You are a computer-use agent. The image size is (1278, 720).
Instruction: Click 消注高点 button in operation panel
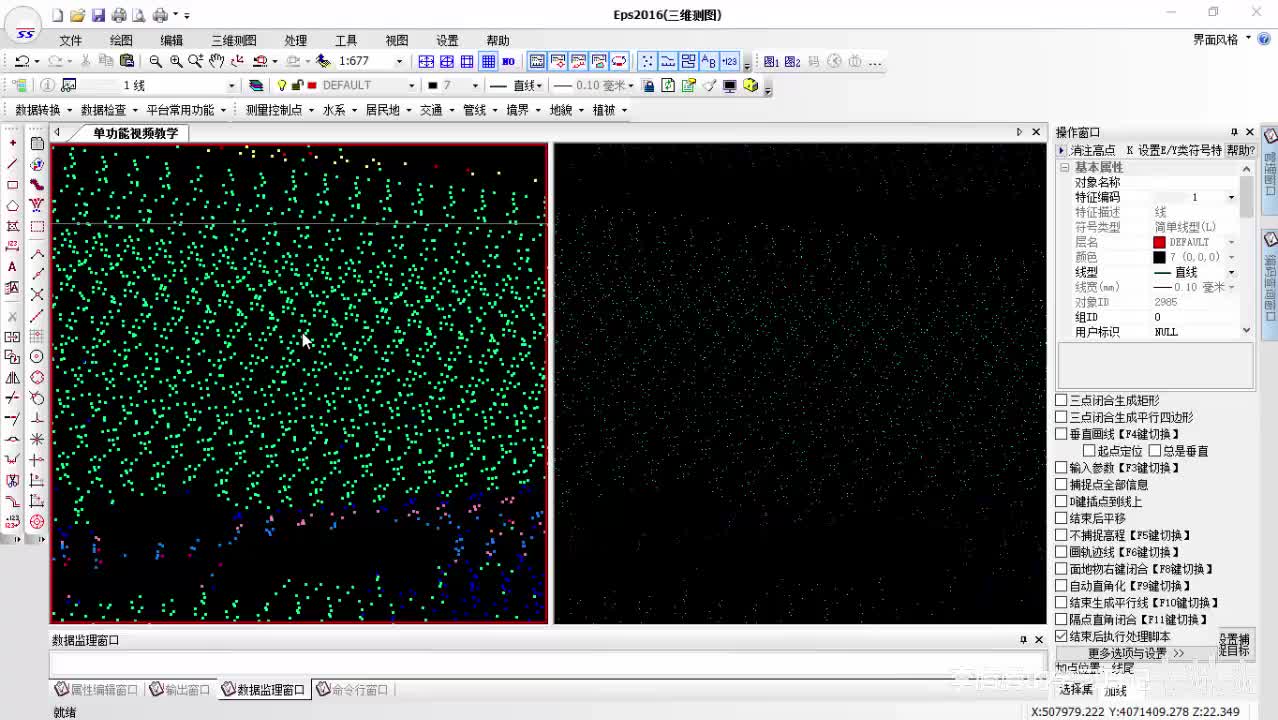point(1092,150)
